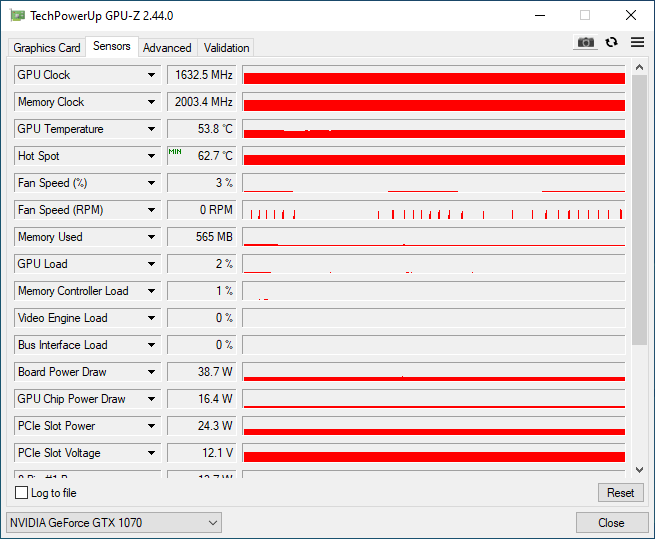Click the refresh icon in toolbar
This screenshot has width=655, height=539.
(611, 42)
